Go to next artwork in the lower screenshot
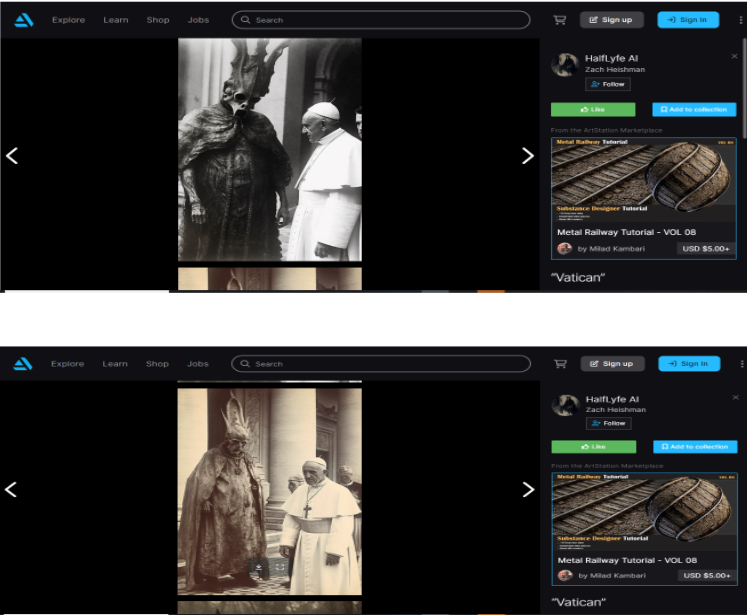 [528, 489]
